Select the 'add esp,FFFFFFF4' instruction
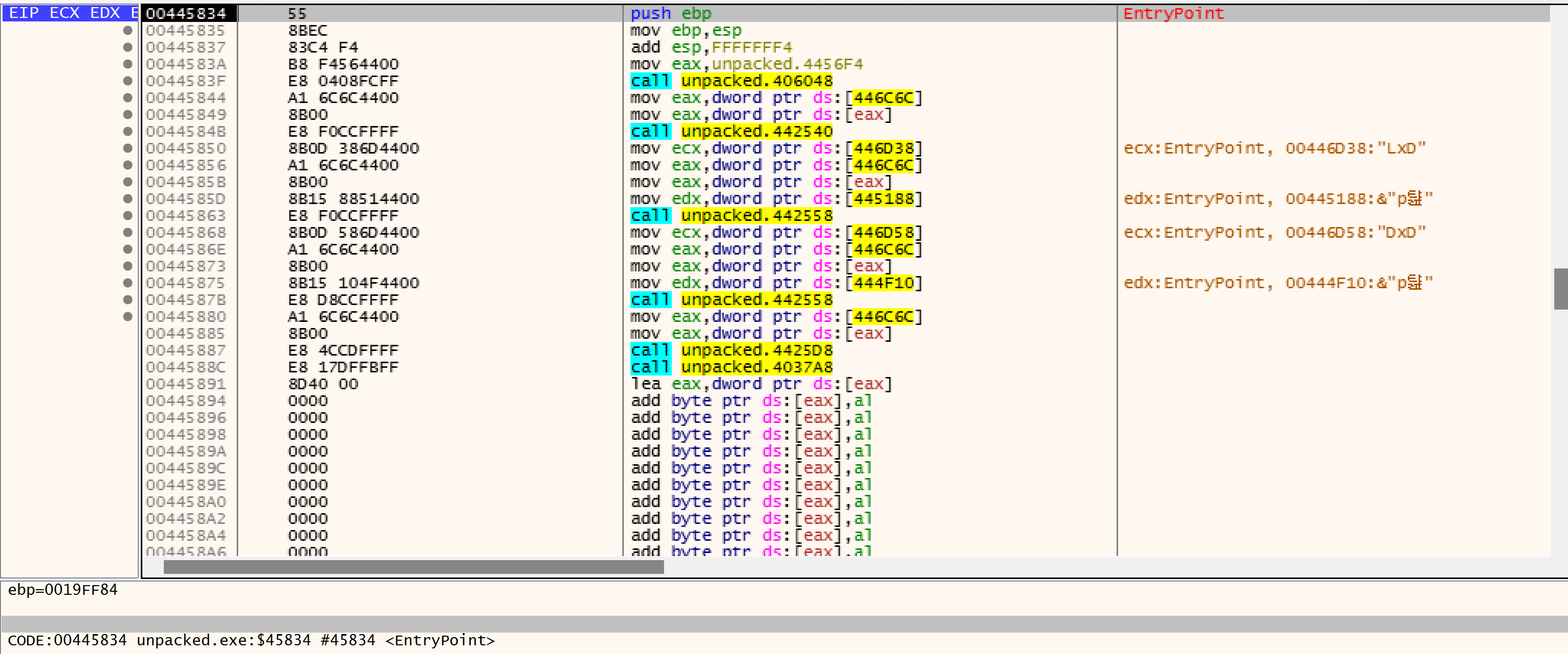Image resolution: width=1568 pixels, height=654 pixels. 712,47
